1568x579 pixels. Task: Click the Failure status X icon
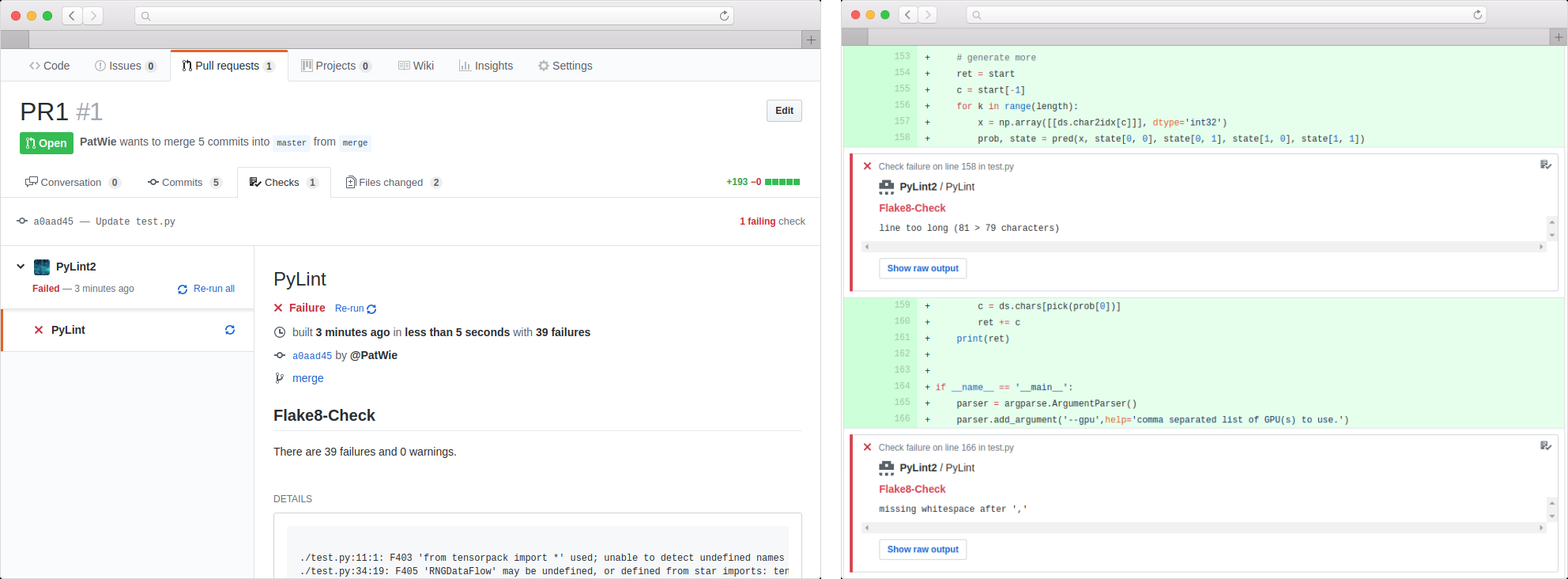[x=278, y=308]
